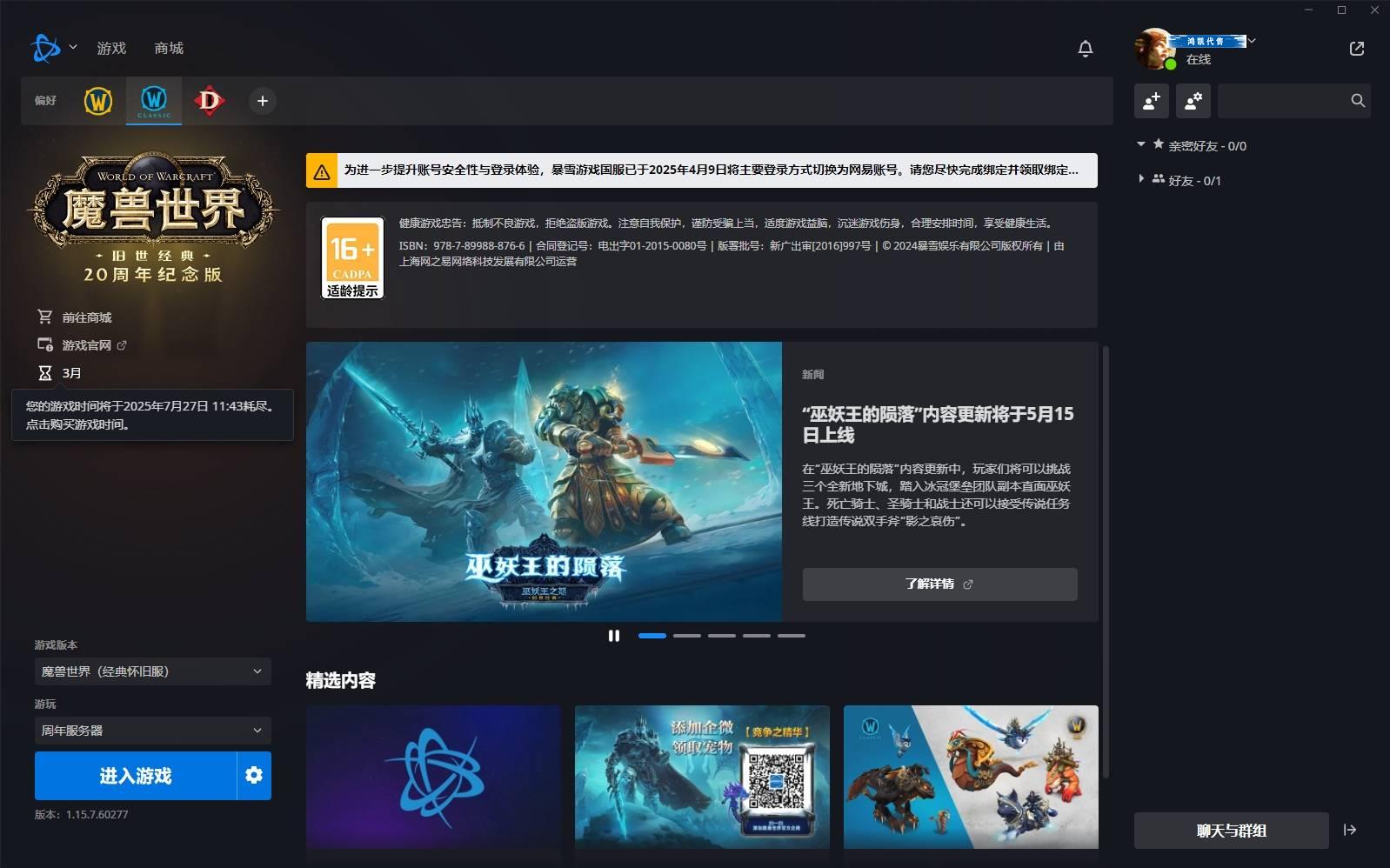Open the 商城 menu
Image resolution: width=1390 pixels, height=868 pixels.
[x=169, y=49]
